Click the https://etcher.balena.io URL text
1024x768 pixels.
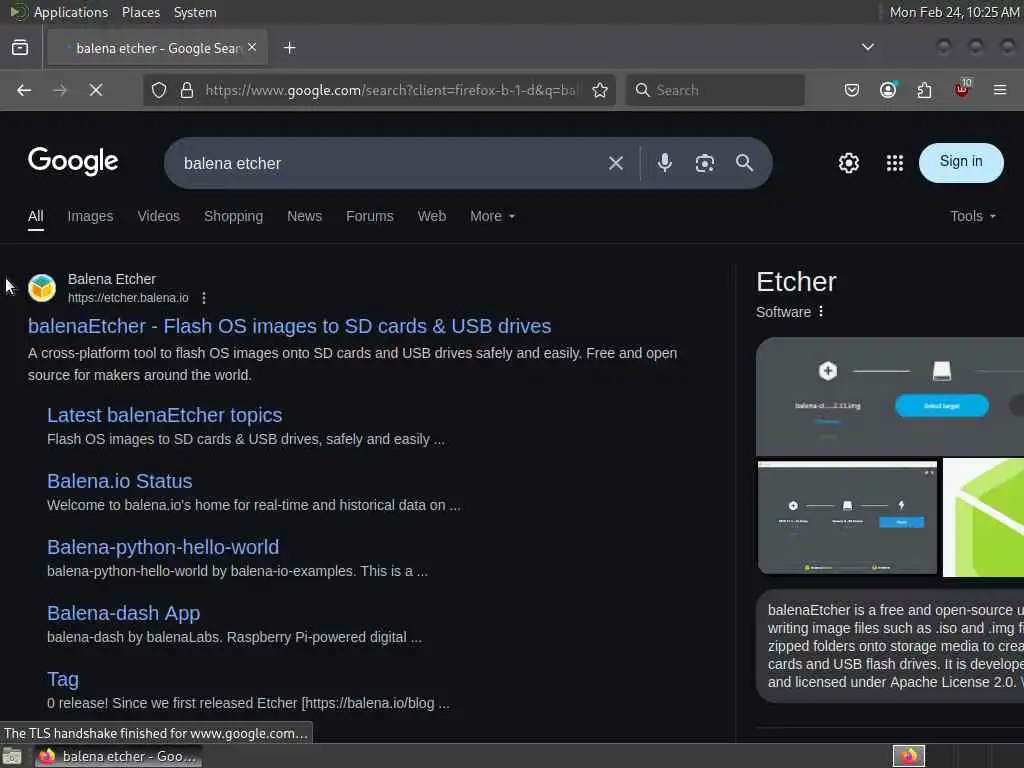[x=128, y=298]
